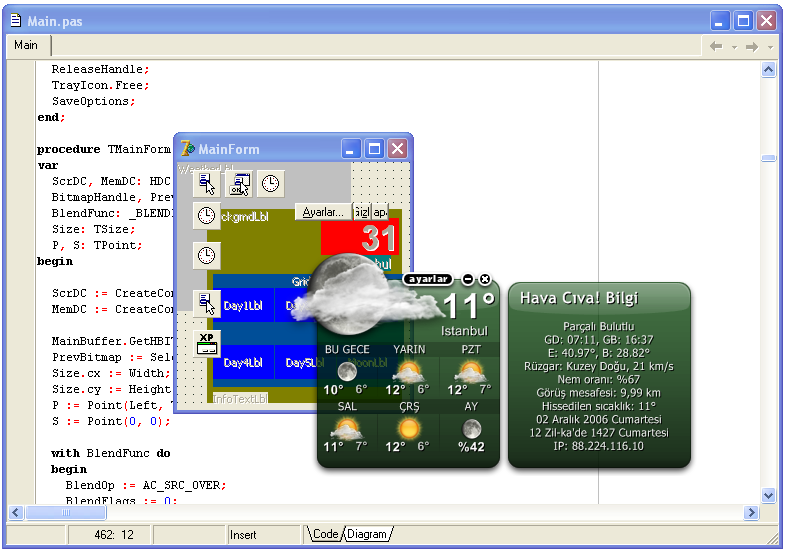Viewport: 788px width, 553px height.
Task: Select the OK dialog component icon on MainForm
Action: click(x=239, y=183)
